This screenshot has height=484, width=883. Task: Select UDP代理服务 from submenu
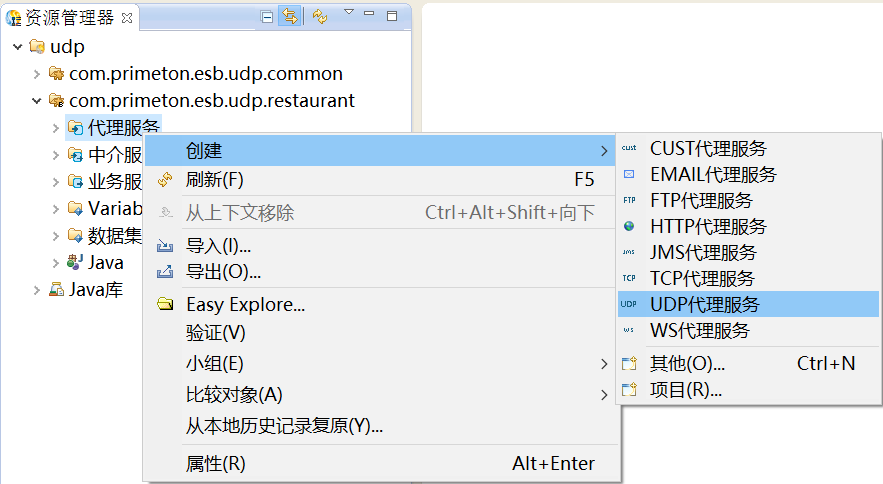[704, 304]
